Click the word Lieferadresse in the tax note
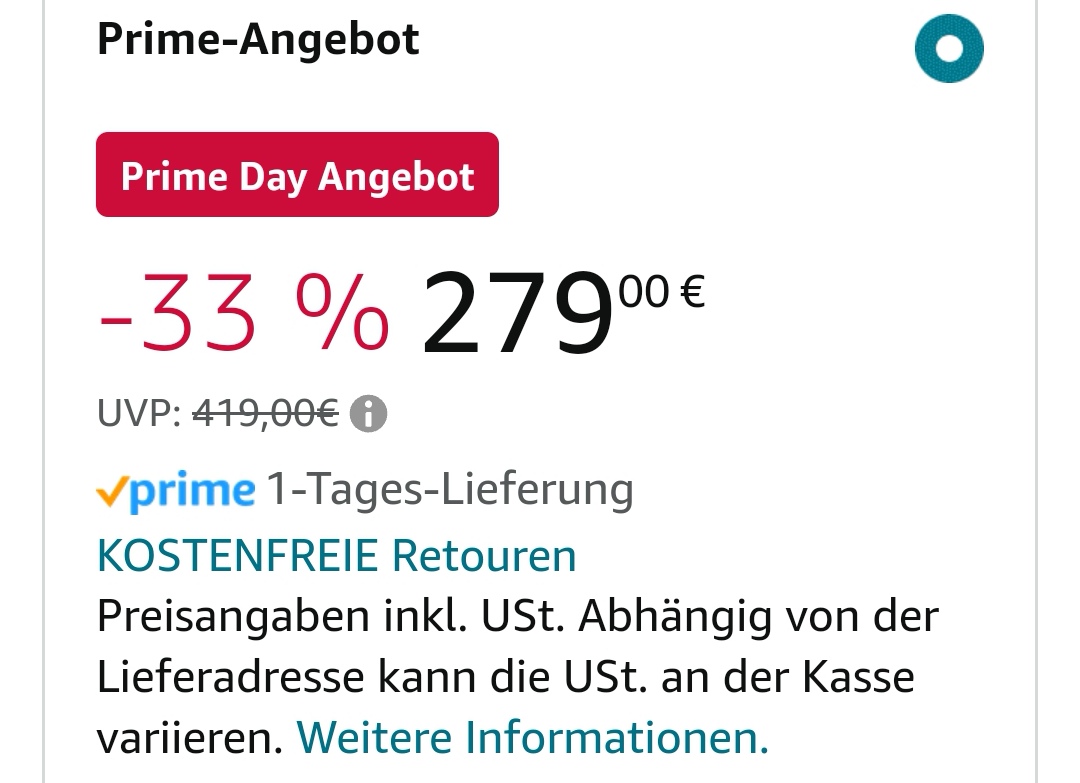This screenshot has height=783, width=1080. [230, 677]
